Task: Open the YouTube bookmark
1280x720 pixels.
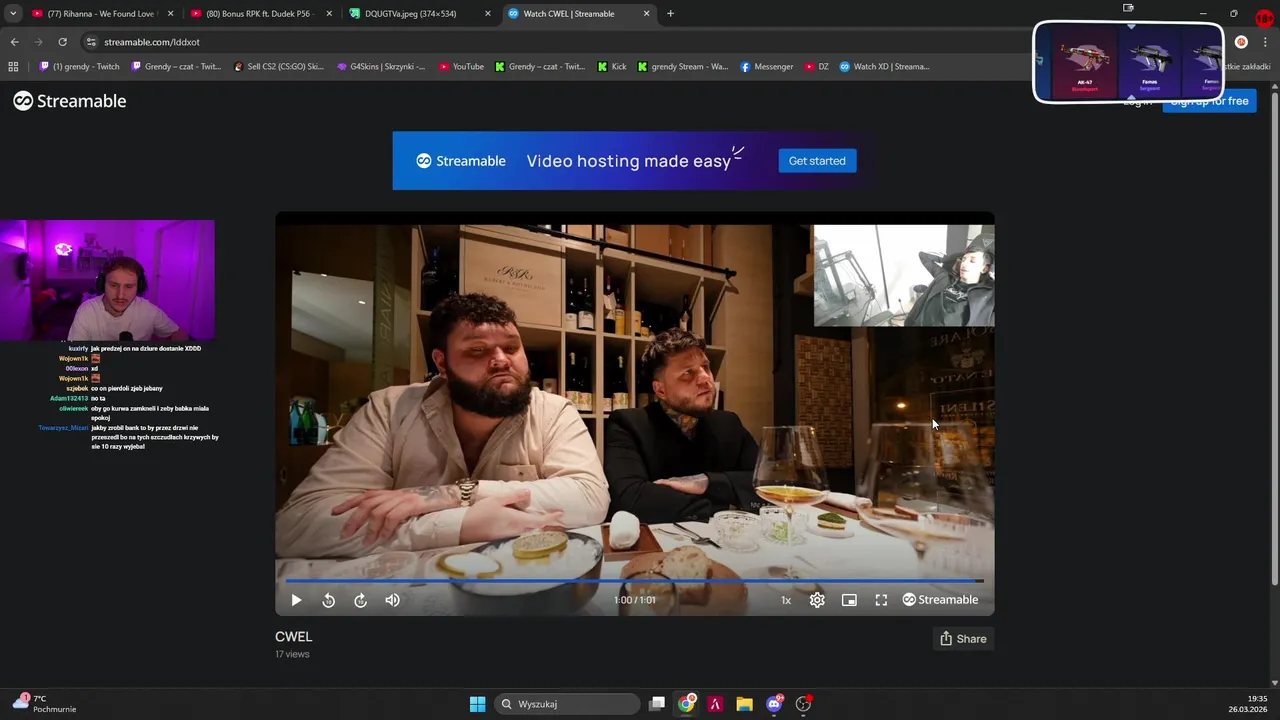Action: pyautogui.click(x=461, y=67)
